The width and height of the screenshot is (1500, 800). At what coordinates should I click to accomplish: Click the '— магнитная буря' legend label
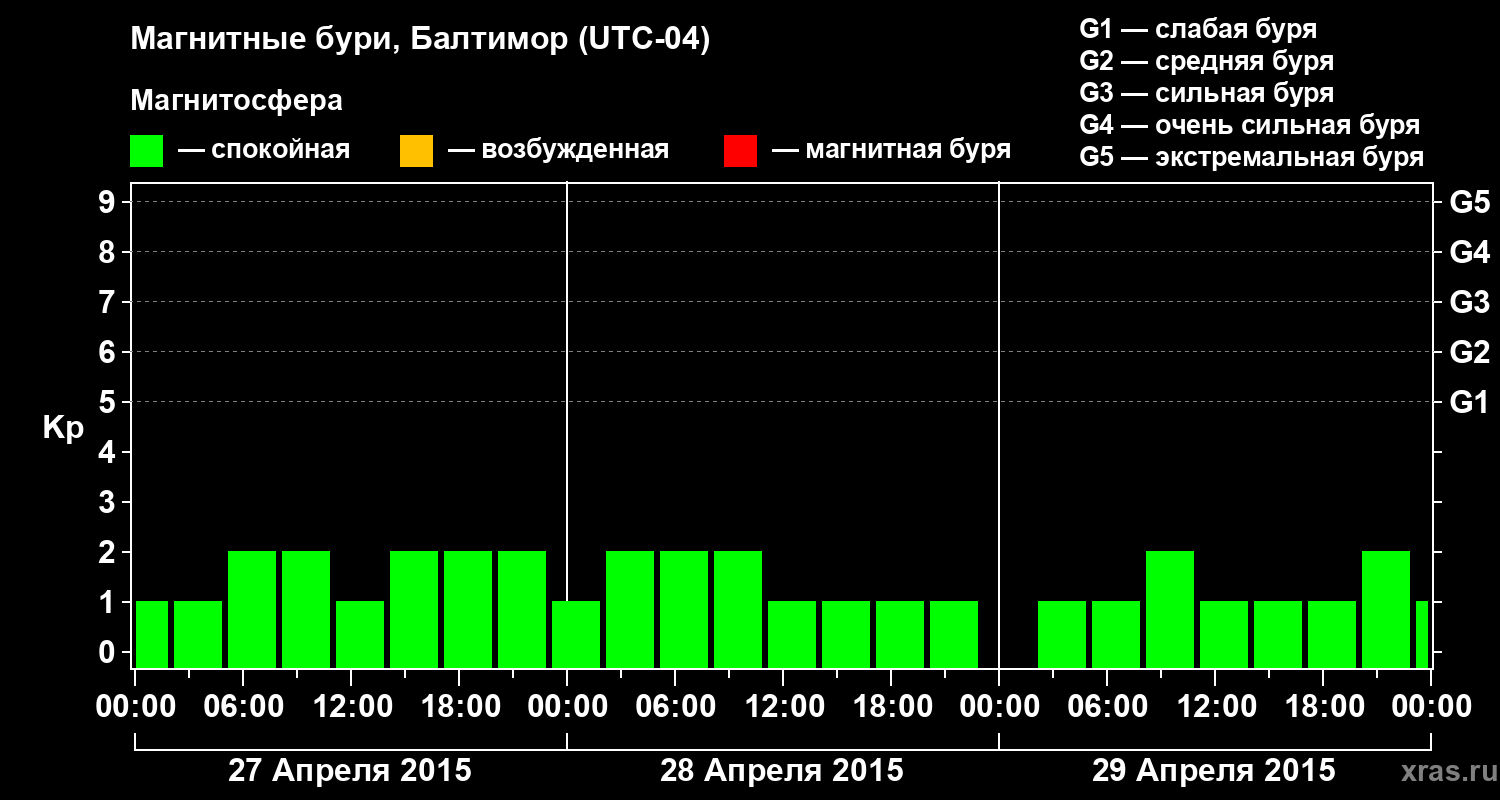click(891, 151)
